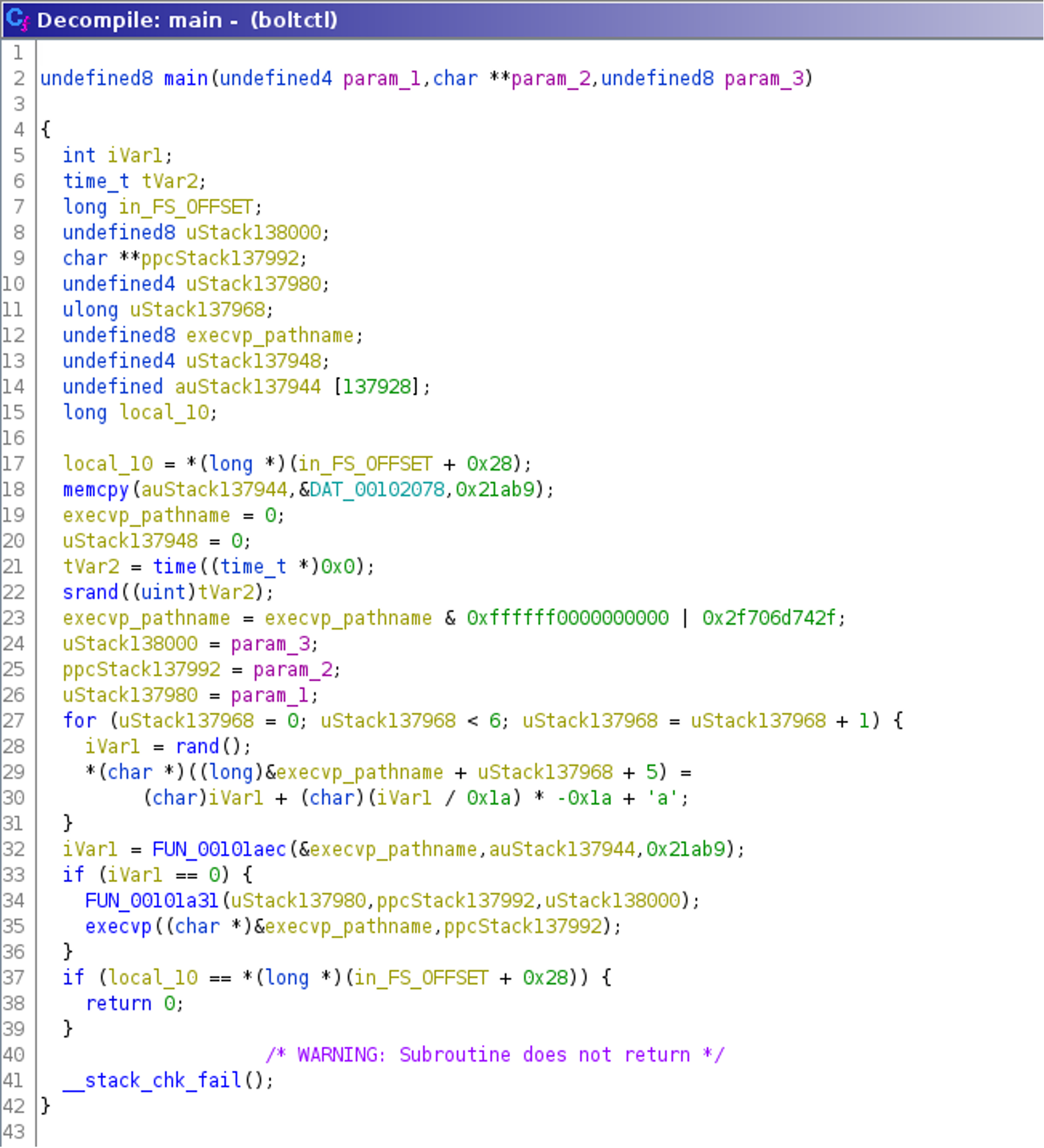The width and height of the screenshot is (1044, 1148).
Task: Click 'in_FS_OFFSET' declaration on line 7
Action: click(186, 207)
